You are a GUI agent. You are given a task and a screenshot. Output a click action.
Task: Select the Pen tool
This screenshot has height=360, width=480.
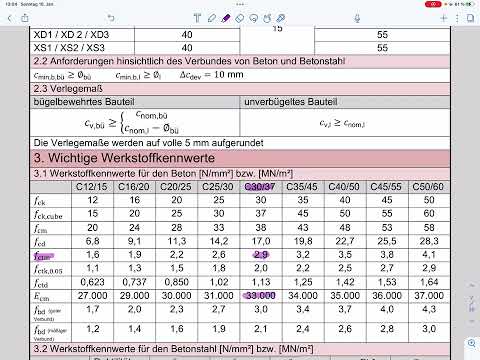click(x=211, y=18)
